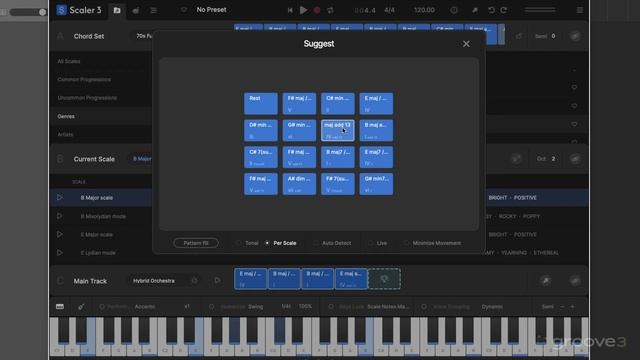Viewport: 640px width, 360px height.
Task: Open the browse folder icon in the top bar
Action: (x=117, y=10)
